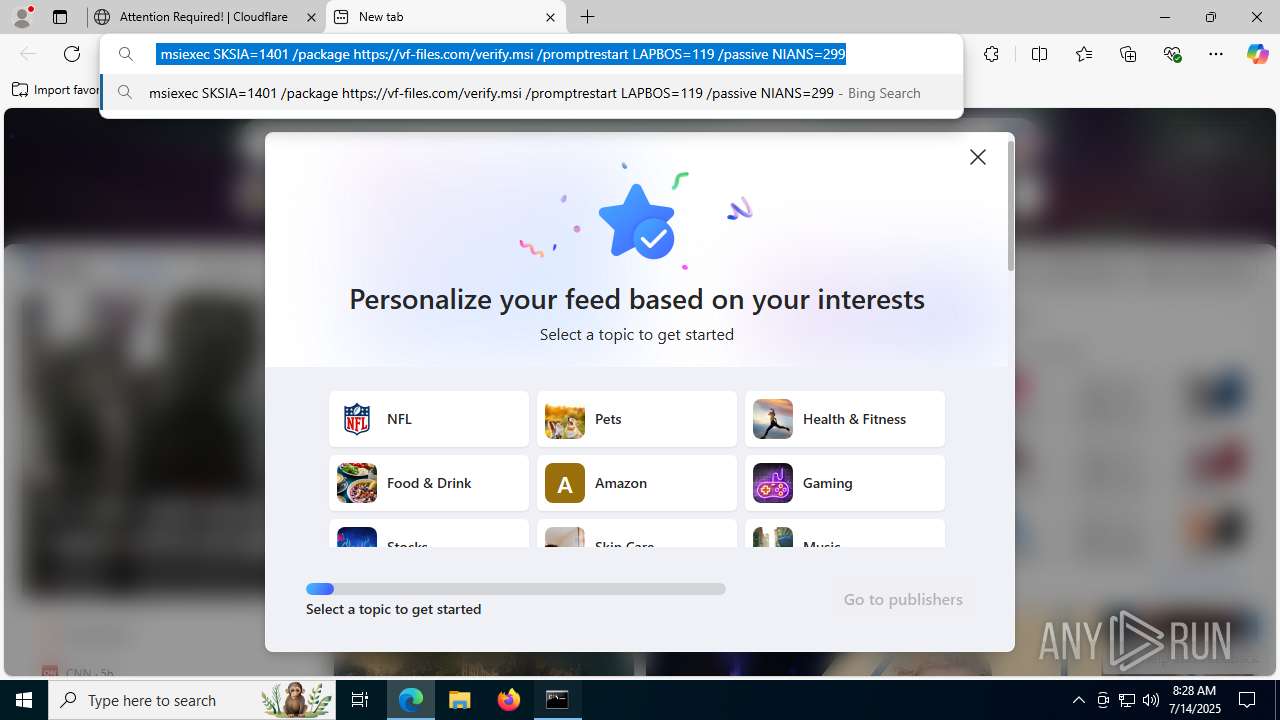Viewport: 1280px width, 720px height.
Task: Click the Go to publishers button
Action: [x=903, y=599]
